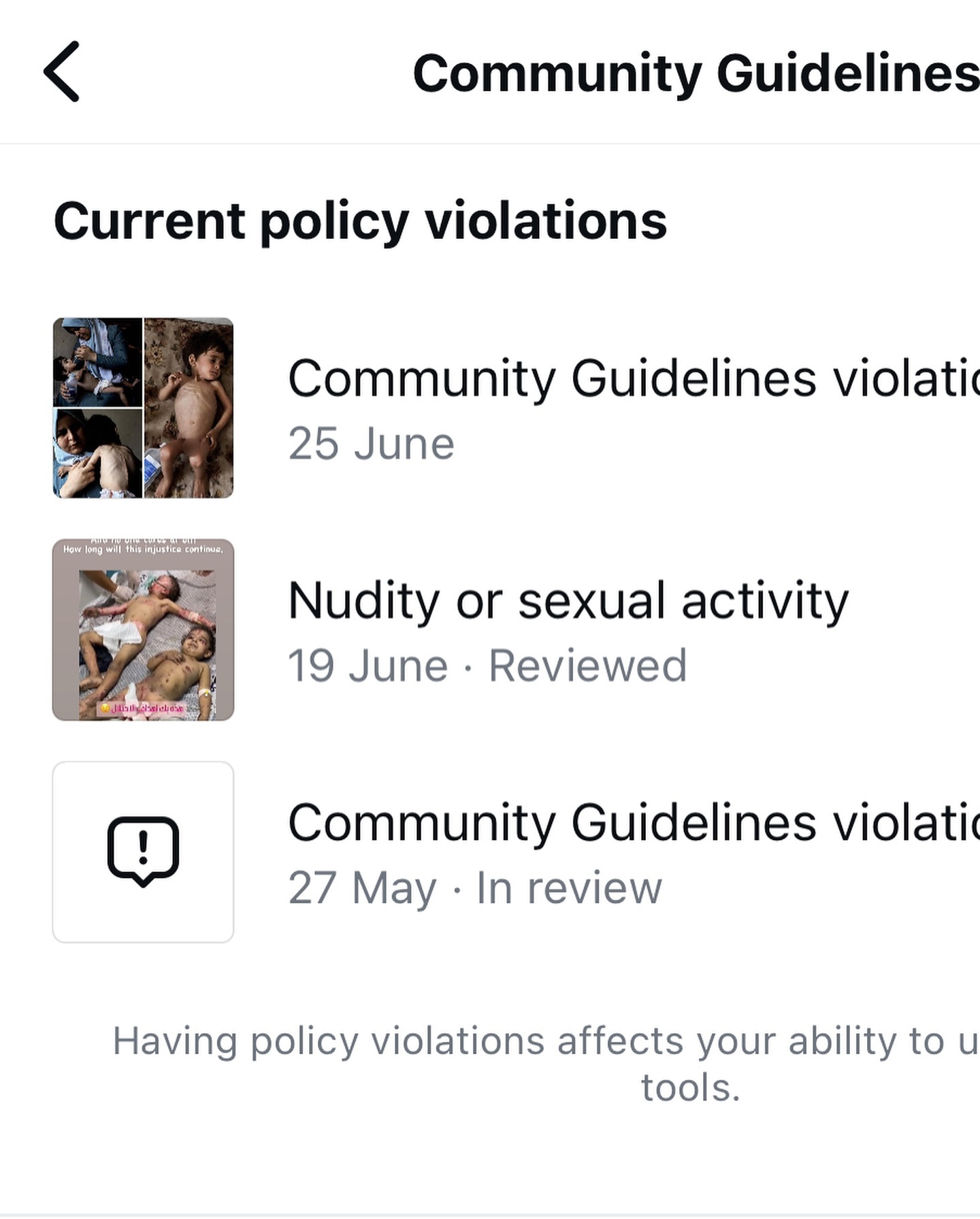Tap the Reviewed status label
The image size is (980, 1219).
click(587, 666)
